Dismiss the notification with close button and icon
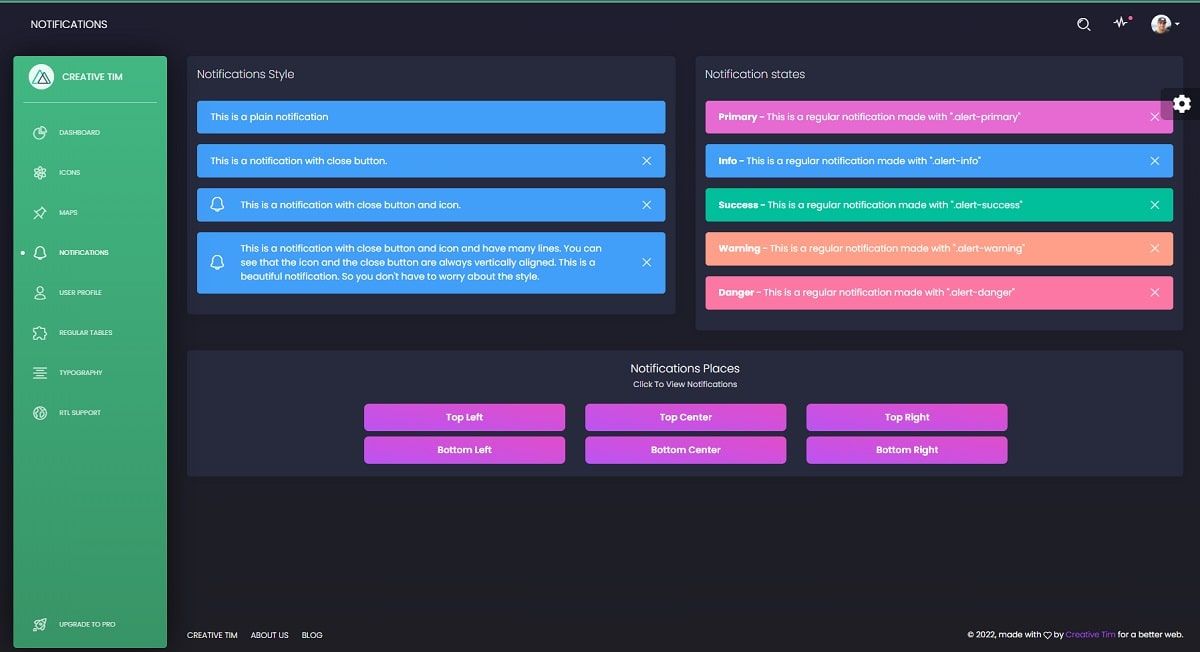 (x=645, y=204)
